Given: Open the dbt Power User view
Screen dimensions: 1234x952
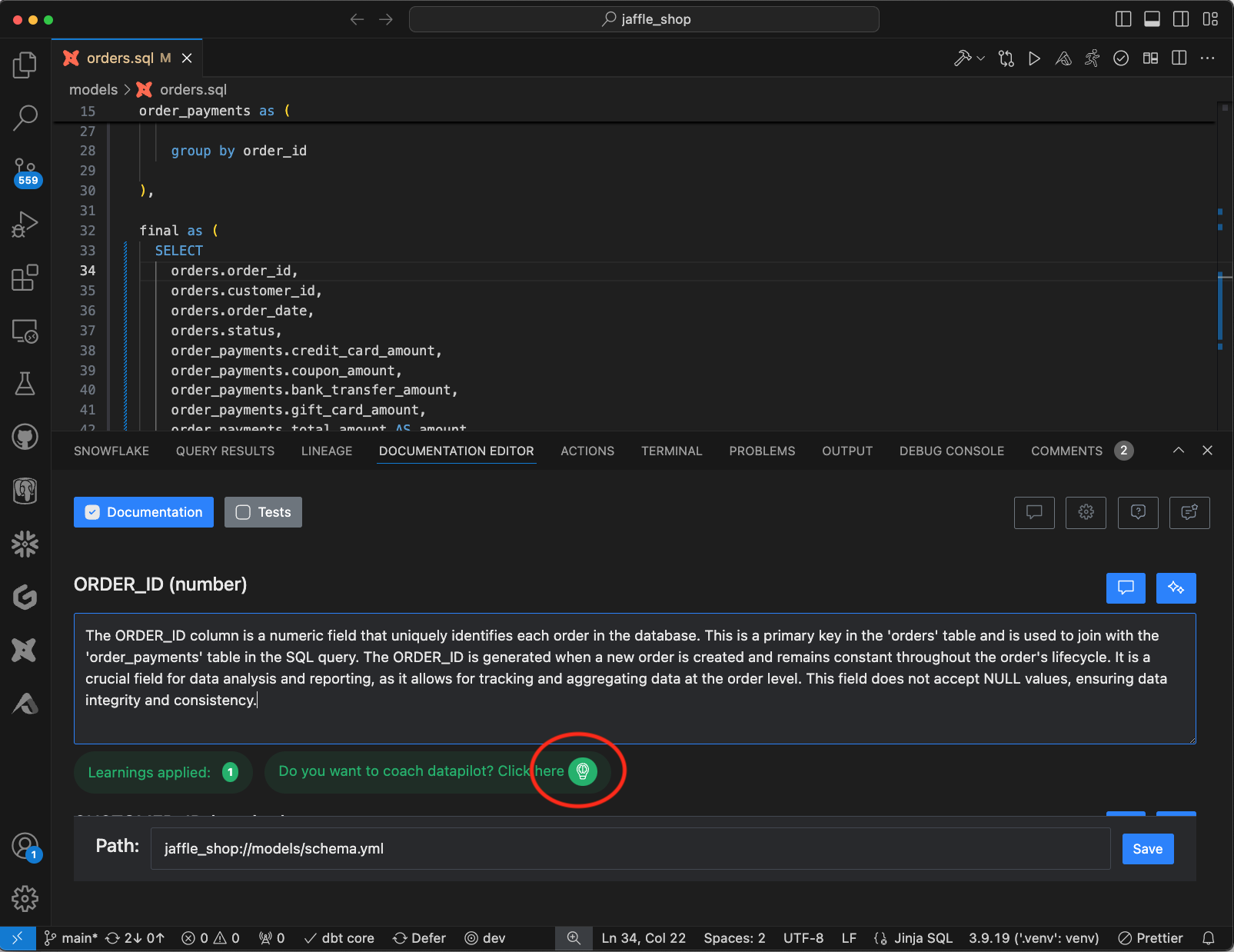Looking at the screenshot, I should (25, 651).
